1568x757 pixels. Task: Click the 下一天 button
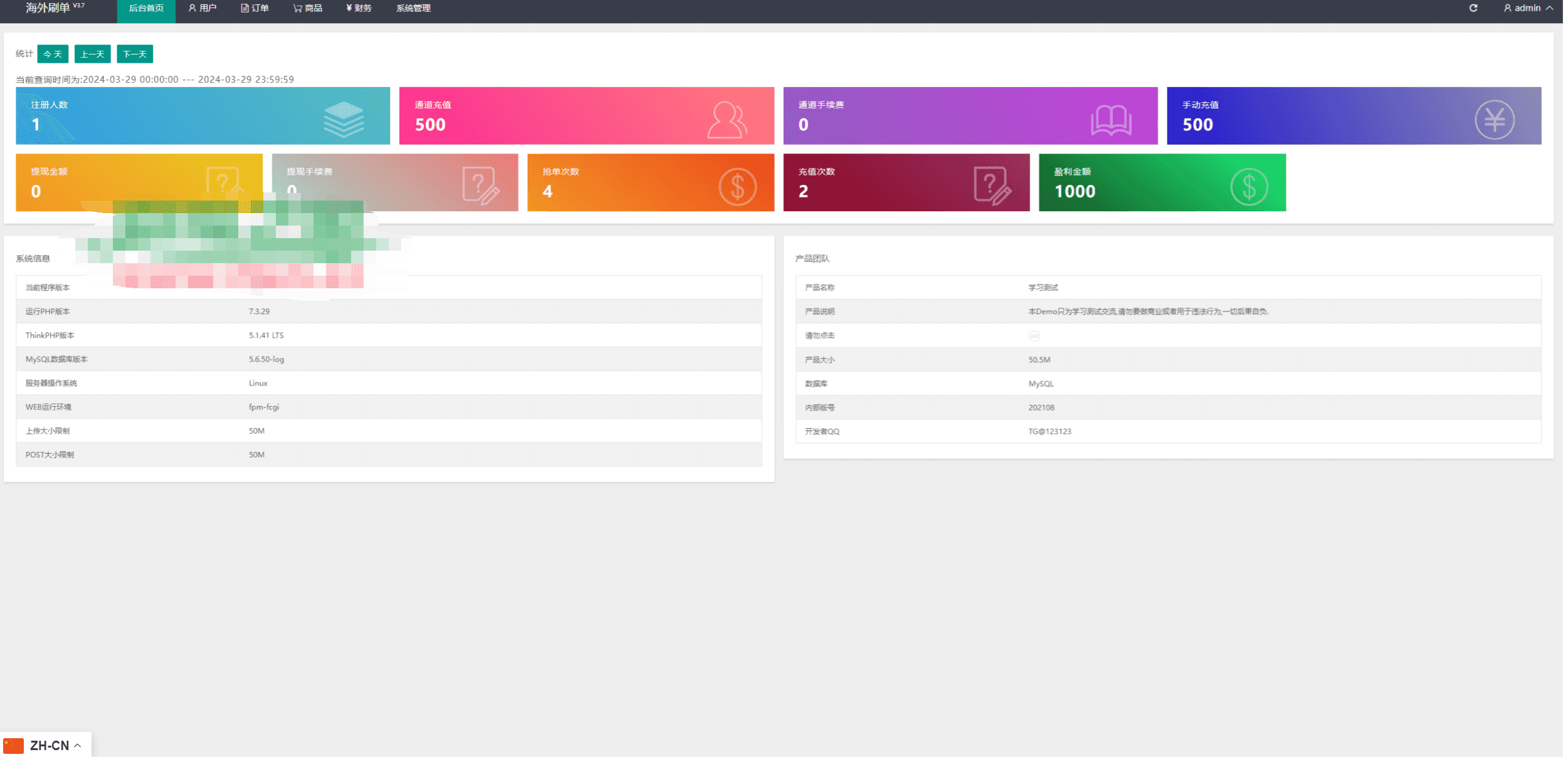[x=135, y=54]
